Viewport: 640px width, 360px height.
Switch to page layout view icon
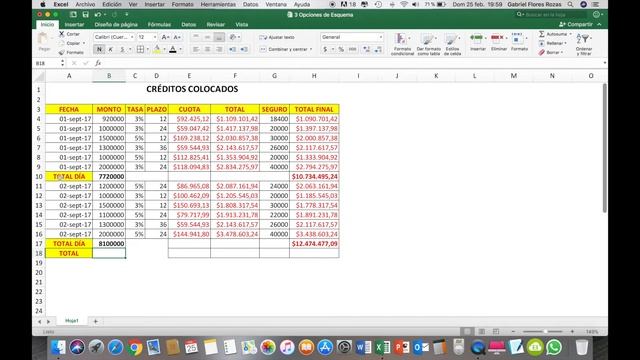[x=482, y=331]
